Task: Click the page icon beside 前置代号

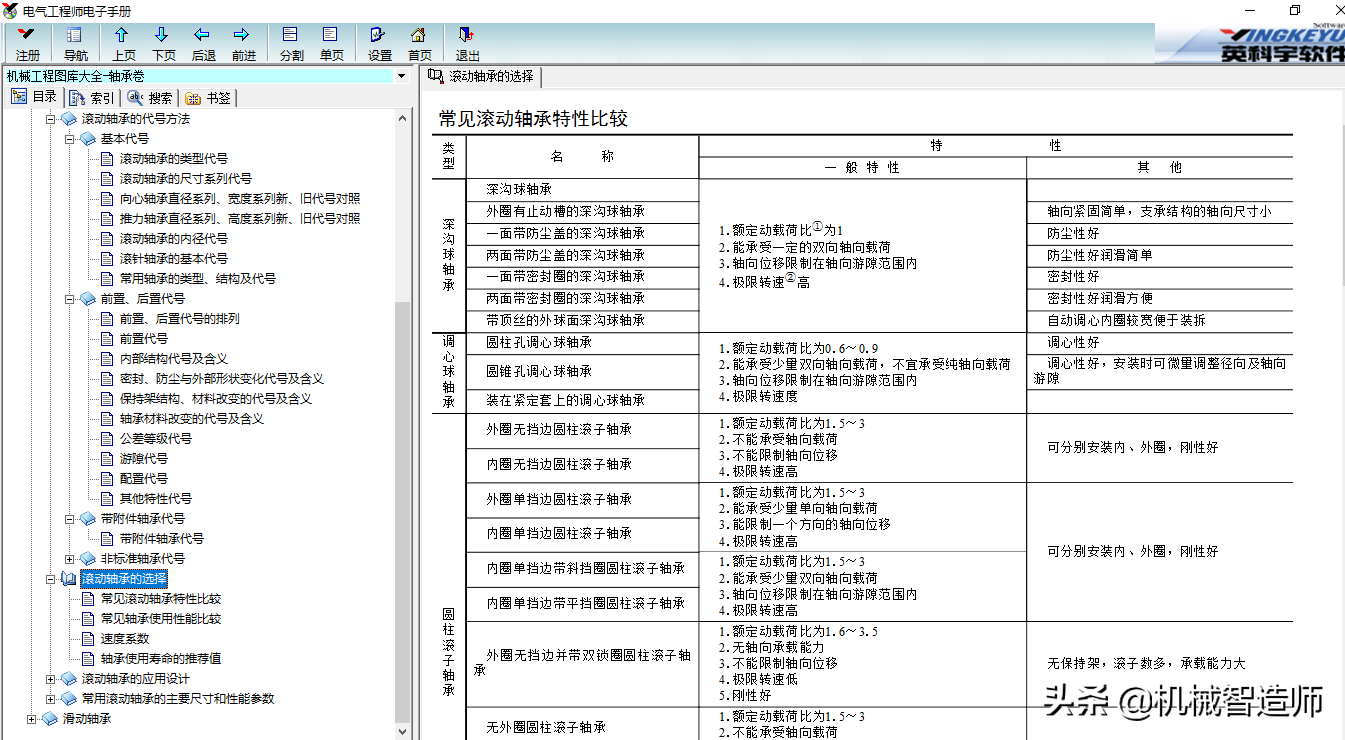Action: pos(108,339)
